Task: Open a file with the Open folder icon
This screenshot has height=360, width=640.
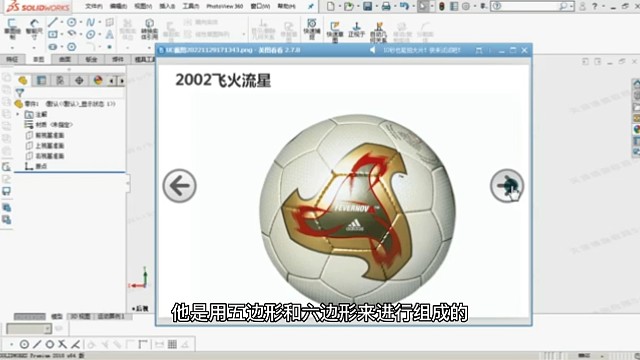Action: pyautogui.click(x=349, y=6)
